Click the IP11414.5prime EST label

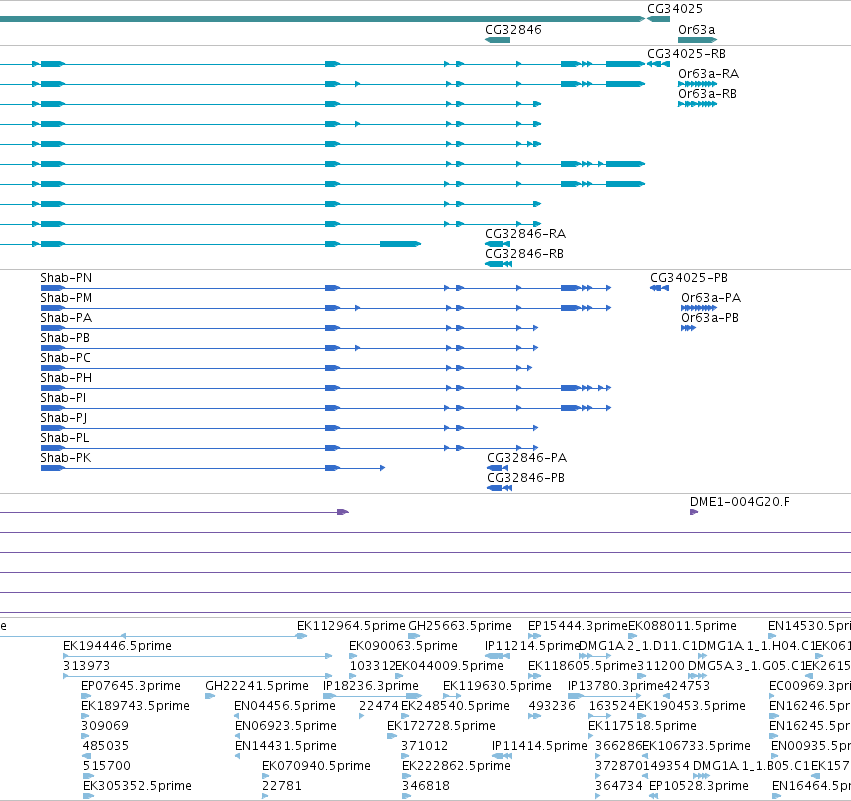[x=539, y=746]
